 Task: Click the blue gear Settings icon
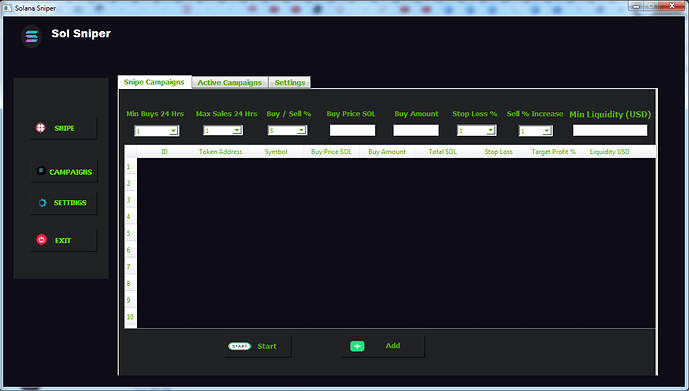pos(43,203)
